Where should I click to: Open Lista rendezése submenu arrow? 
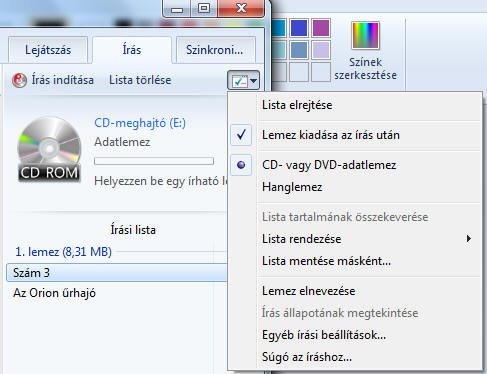click(x=469, y=239)
